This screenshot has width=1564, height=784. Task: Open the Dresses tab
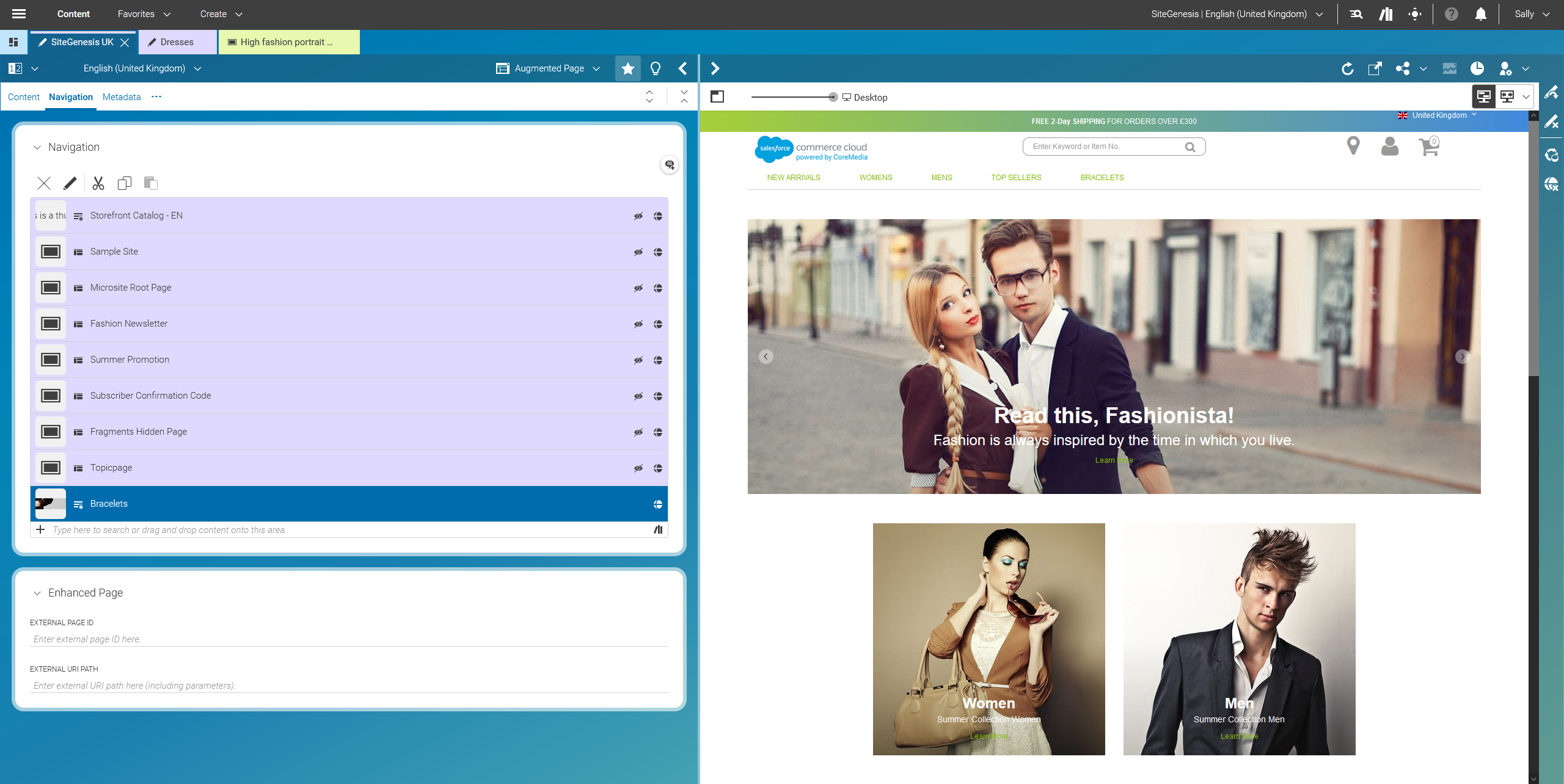[x=177, y=42]
